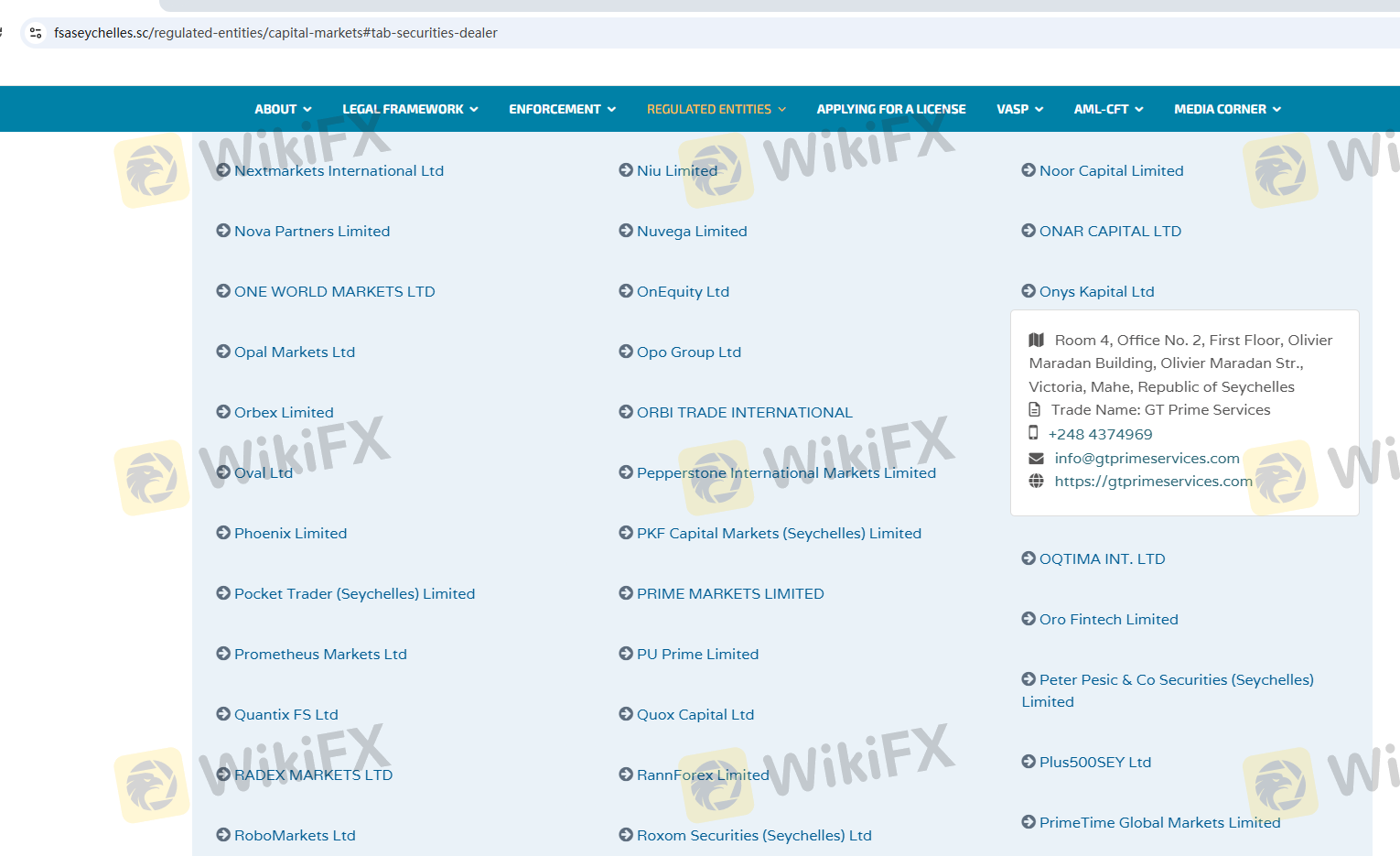Click the arrow icon beside Phoenix Limited
Viewport: 1400px width, 856px height.
(x=223, y=532)
